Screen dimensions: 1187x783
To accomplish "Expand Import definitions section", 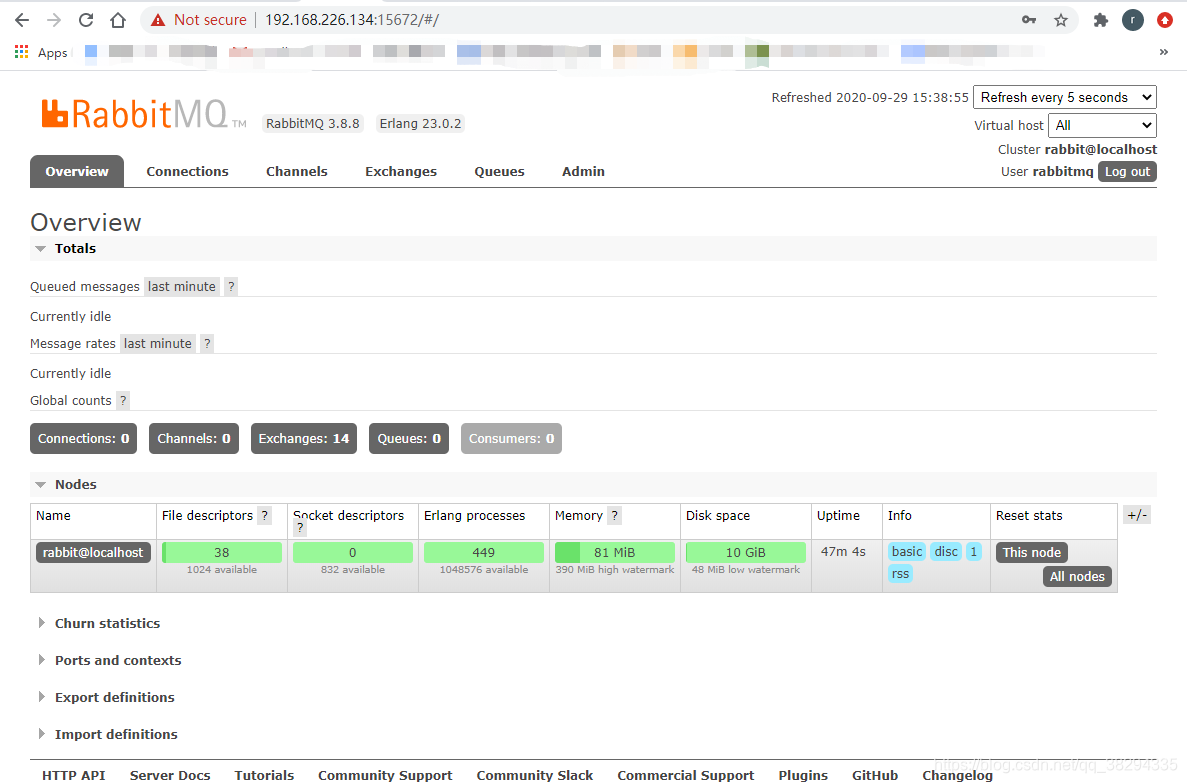I will (107, 735).
